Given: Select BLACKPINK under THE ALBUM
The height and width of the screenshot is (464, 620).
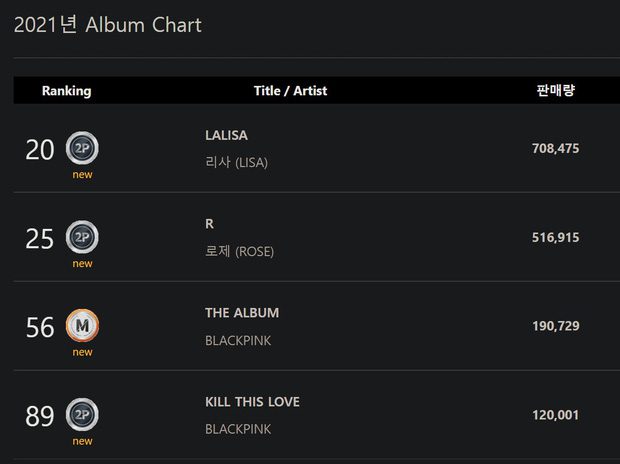Looking at the screenshot, I should (x=238, y=341).
